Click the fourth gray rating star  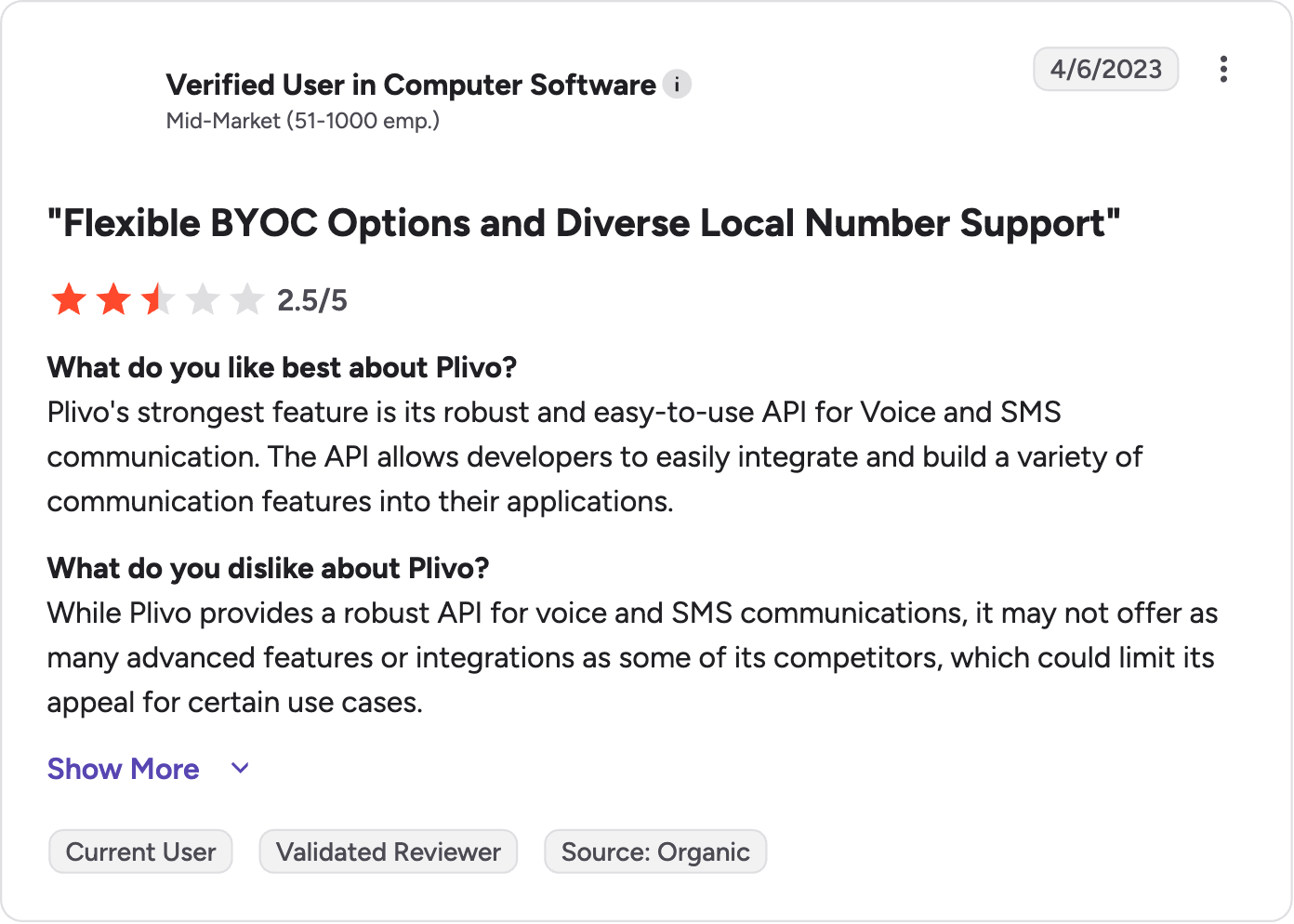pyautogui.click(x=203, y=300)
